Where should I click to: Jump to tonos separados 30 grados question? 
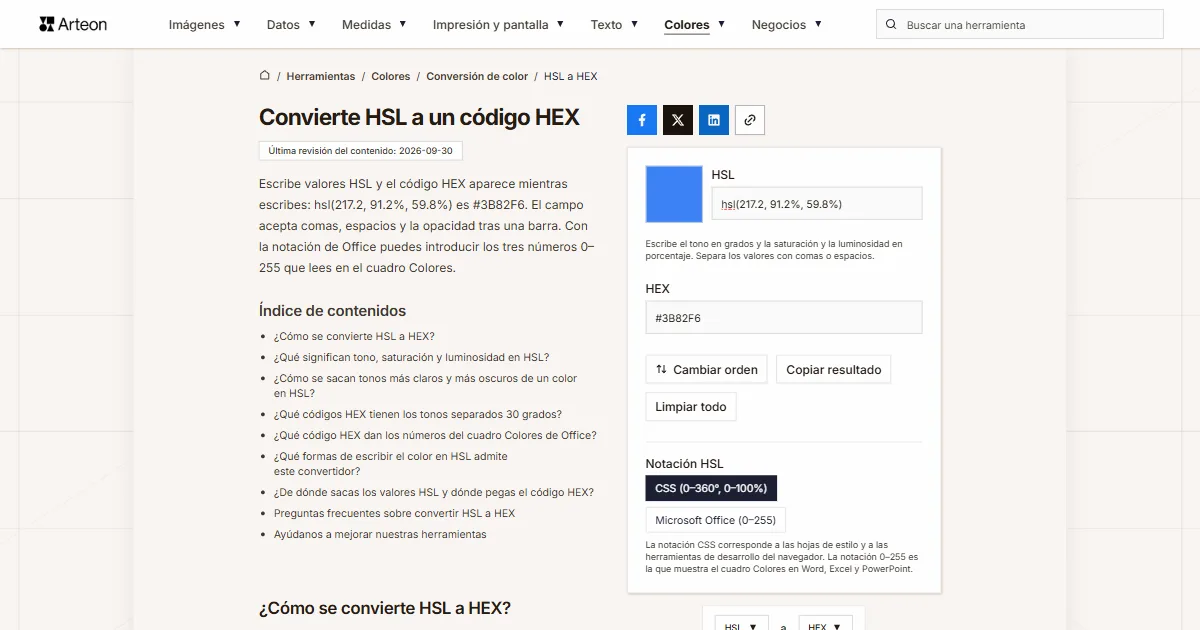(x=418, y=414)
